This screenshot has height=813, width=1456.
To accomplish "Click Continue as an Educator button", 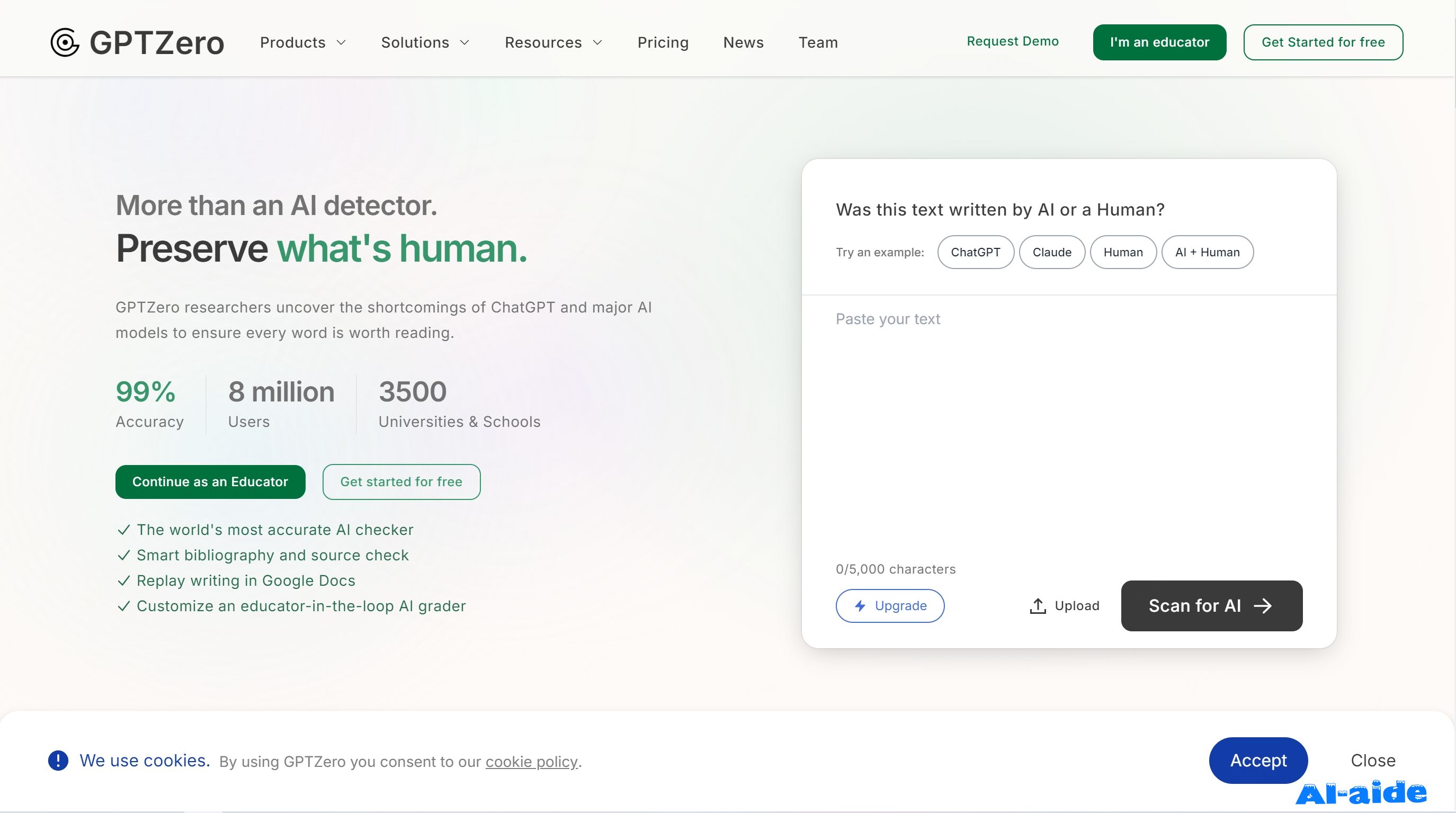I will point(210,481).
